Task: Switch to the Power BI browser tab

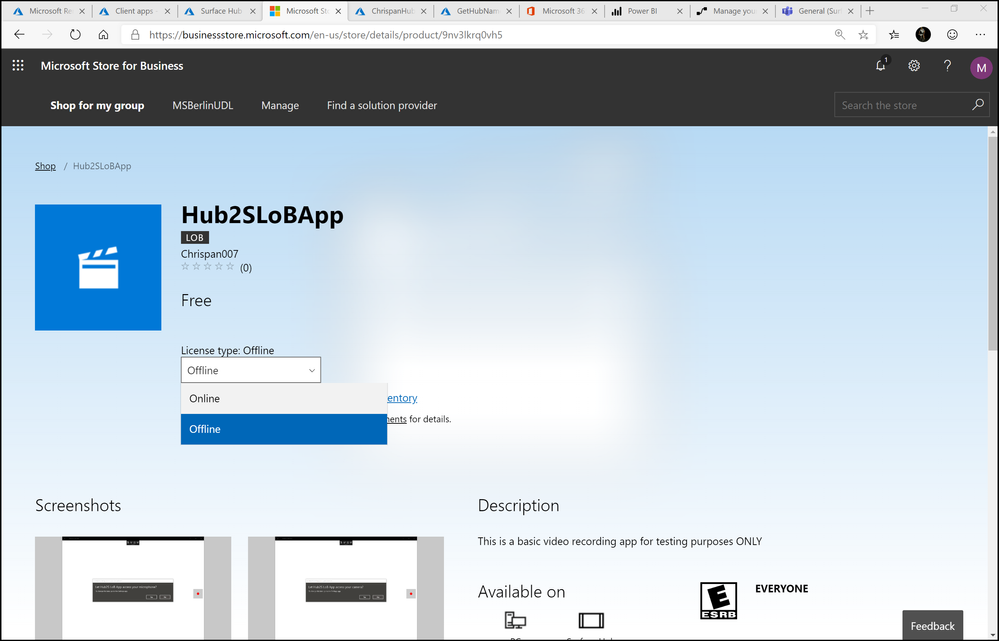Action: [x=647, y=11]
